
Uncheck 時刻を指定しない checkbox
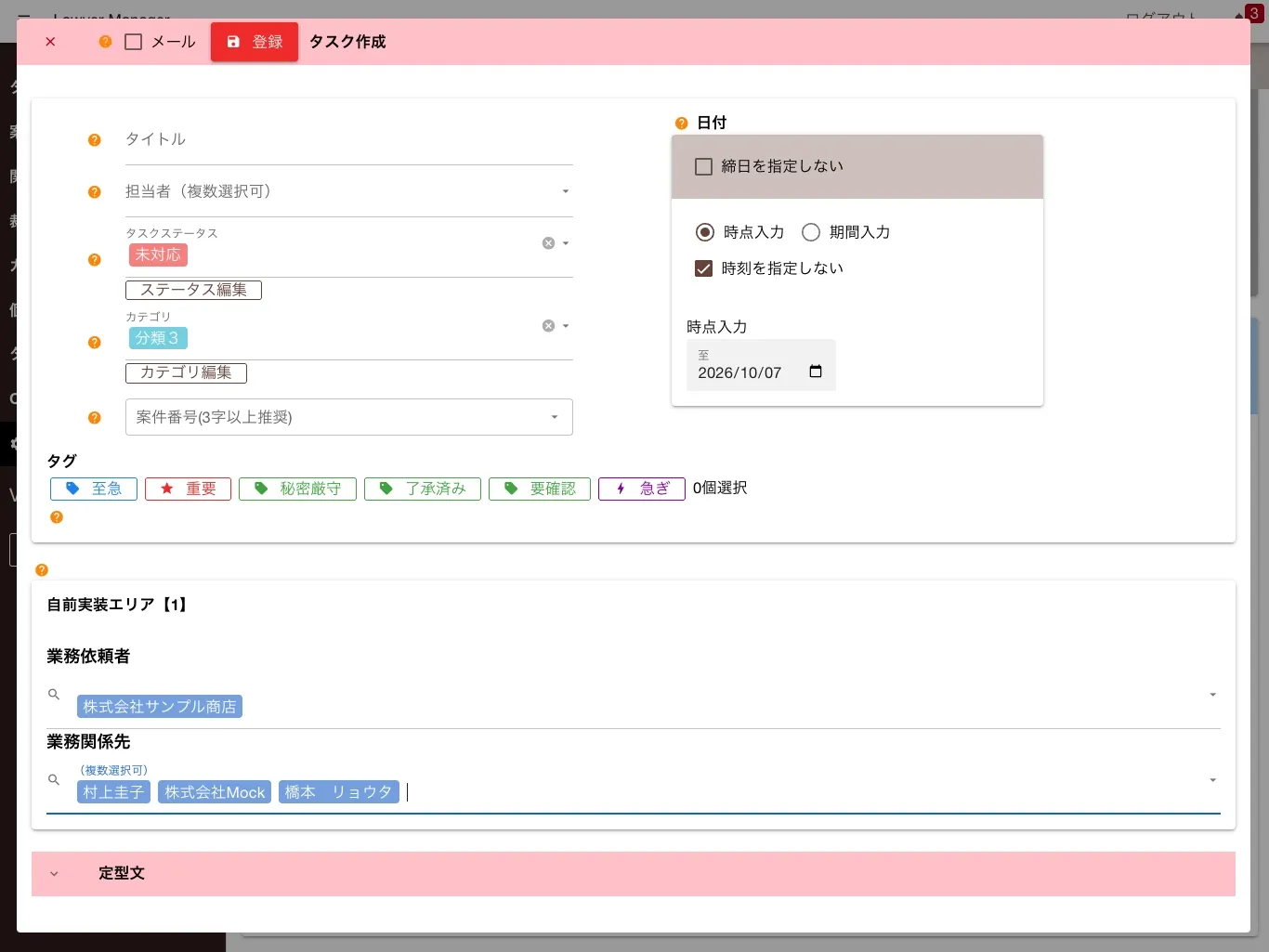click(703, 268)
